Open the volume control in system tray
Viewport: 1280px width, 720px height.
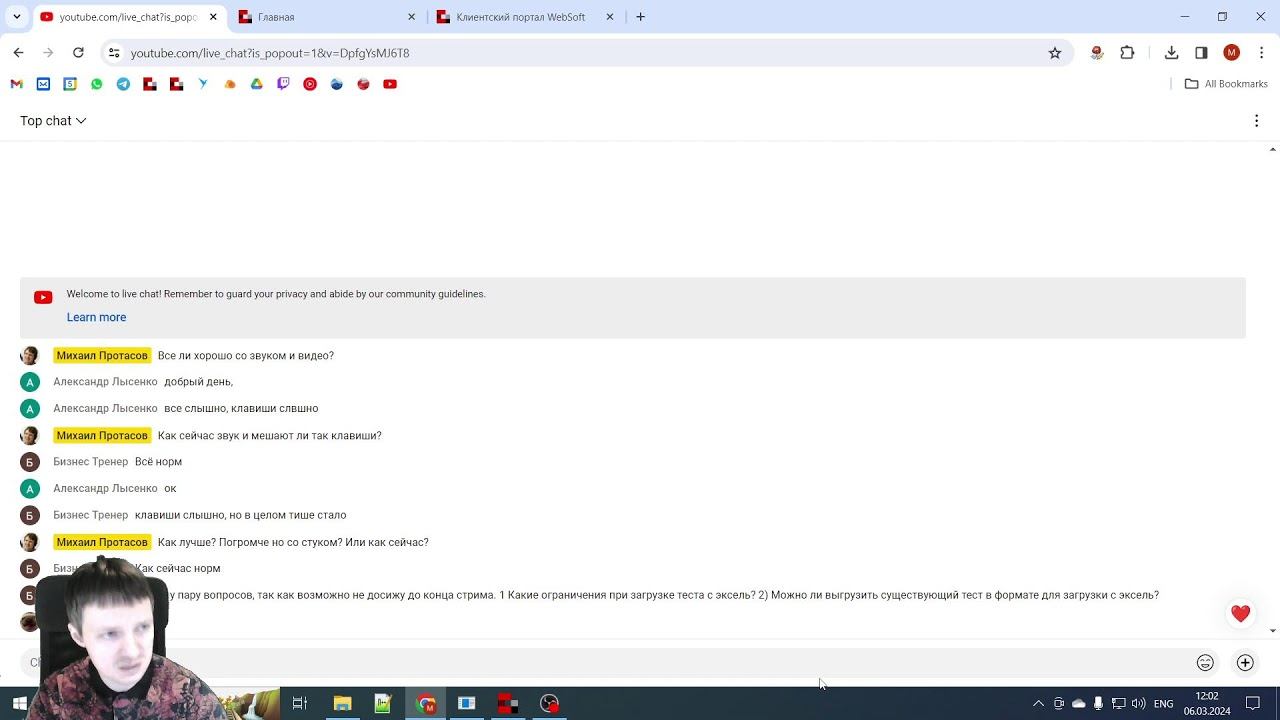[1138, 704]
